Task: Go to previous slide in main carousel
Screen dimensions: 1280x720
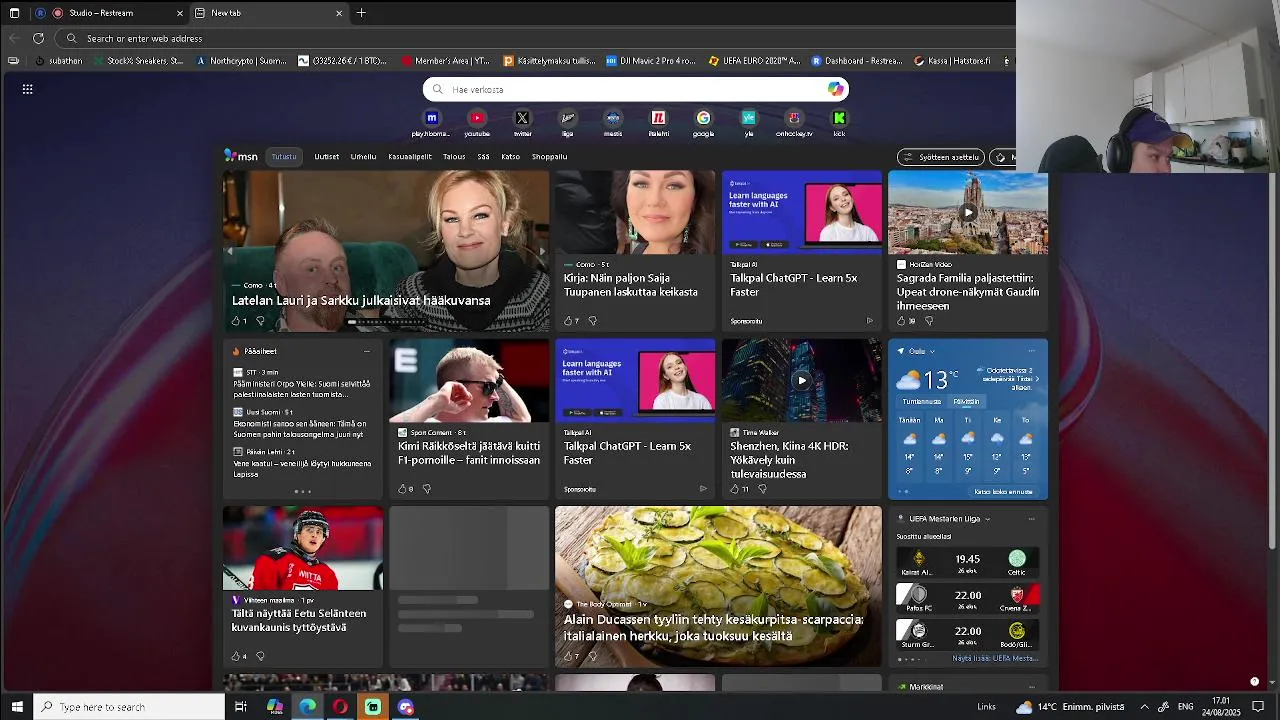Action: (229, 251)
